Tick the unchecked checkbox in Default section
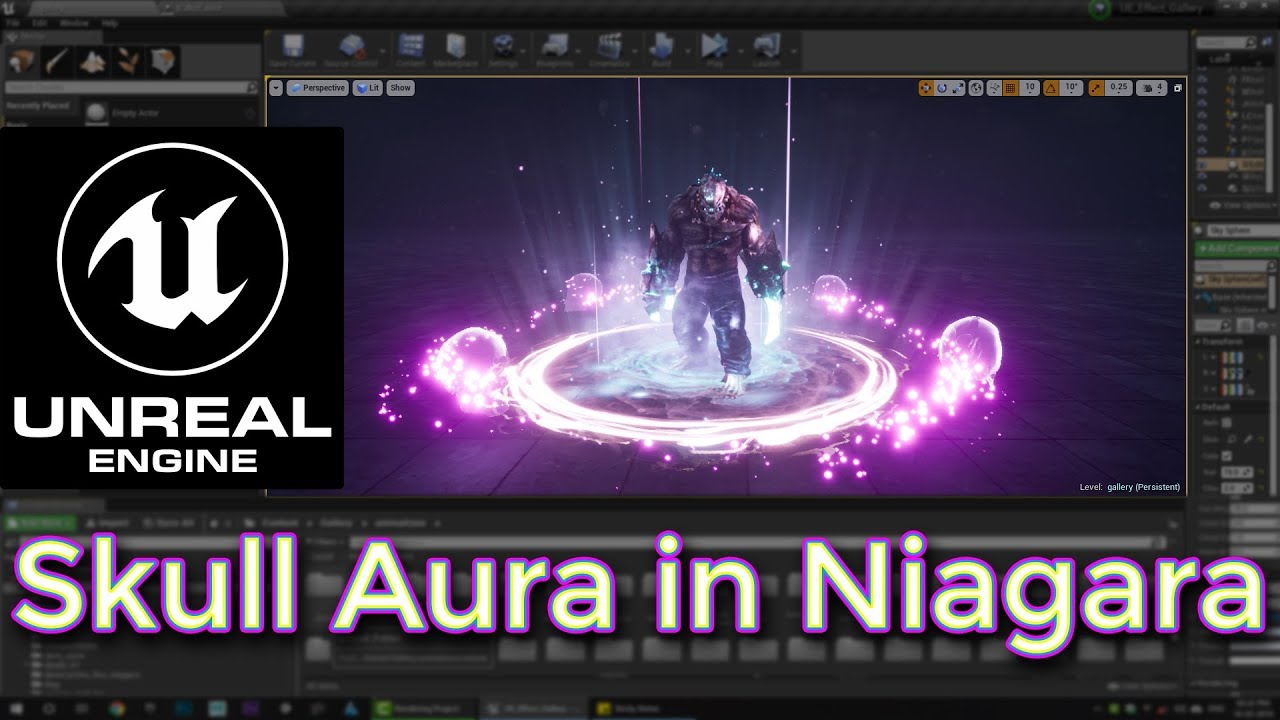Screen dimensions: 1280x720 1229,423
